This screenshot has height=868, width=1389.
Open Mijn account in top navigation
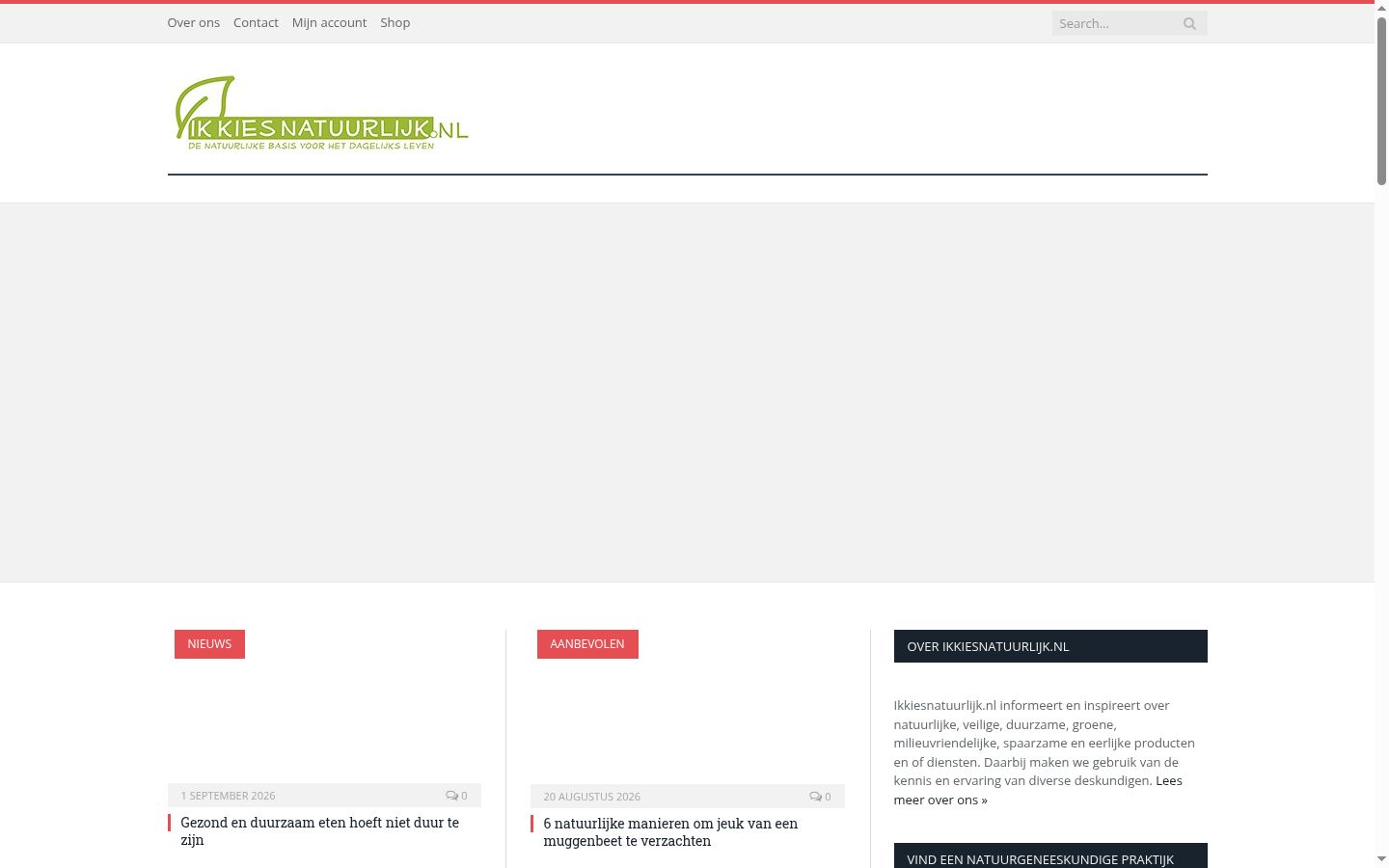[x=329, y=22]
